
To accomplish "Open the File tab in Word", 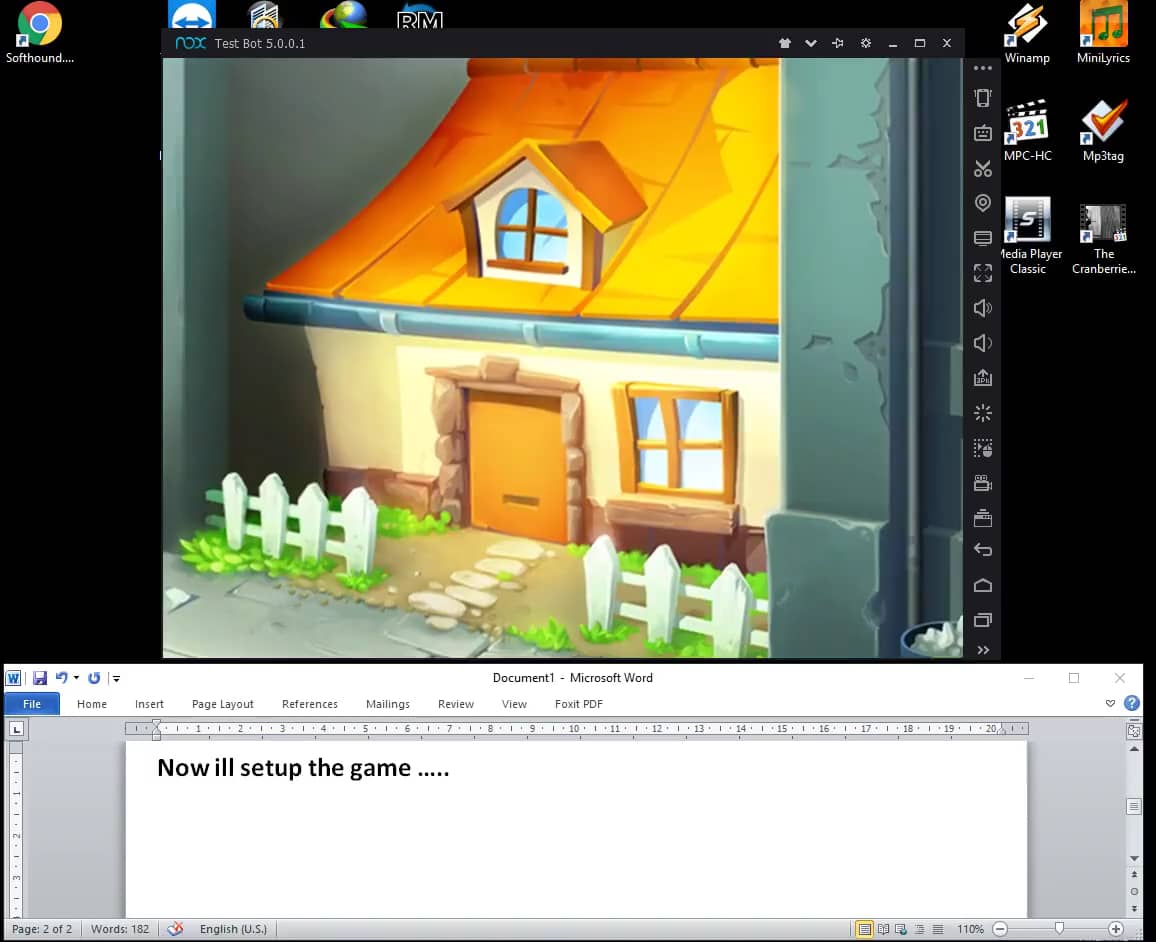I will tap(32, 704).
